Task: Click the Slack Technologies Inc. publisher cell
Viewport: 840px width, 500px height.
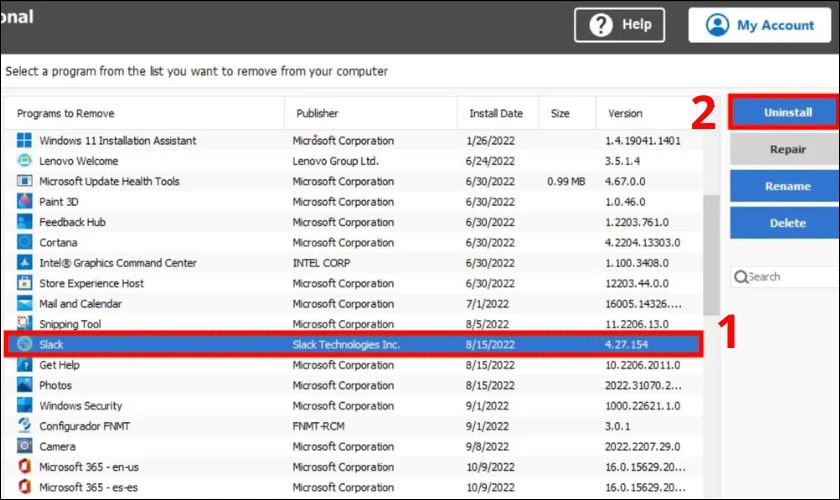Action: pos(346,345)
